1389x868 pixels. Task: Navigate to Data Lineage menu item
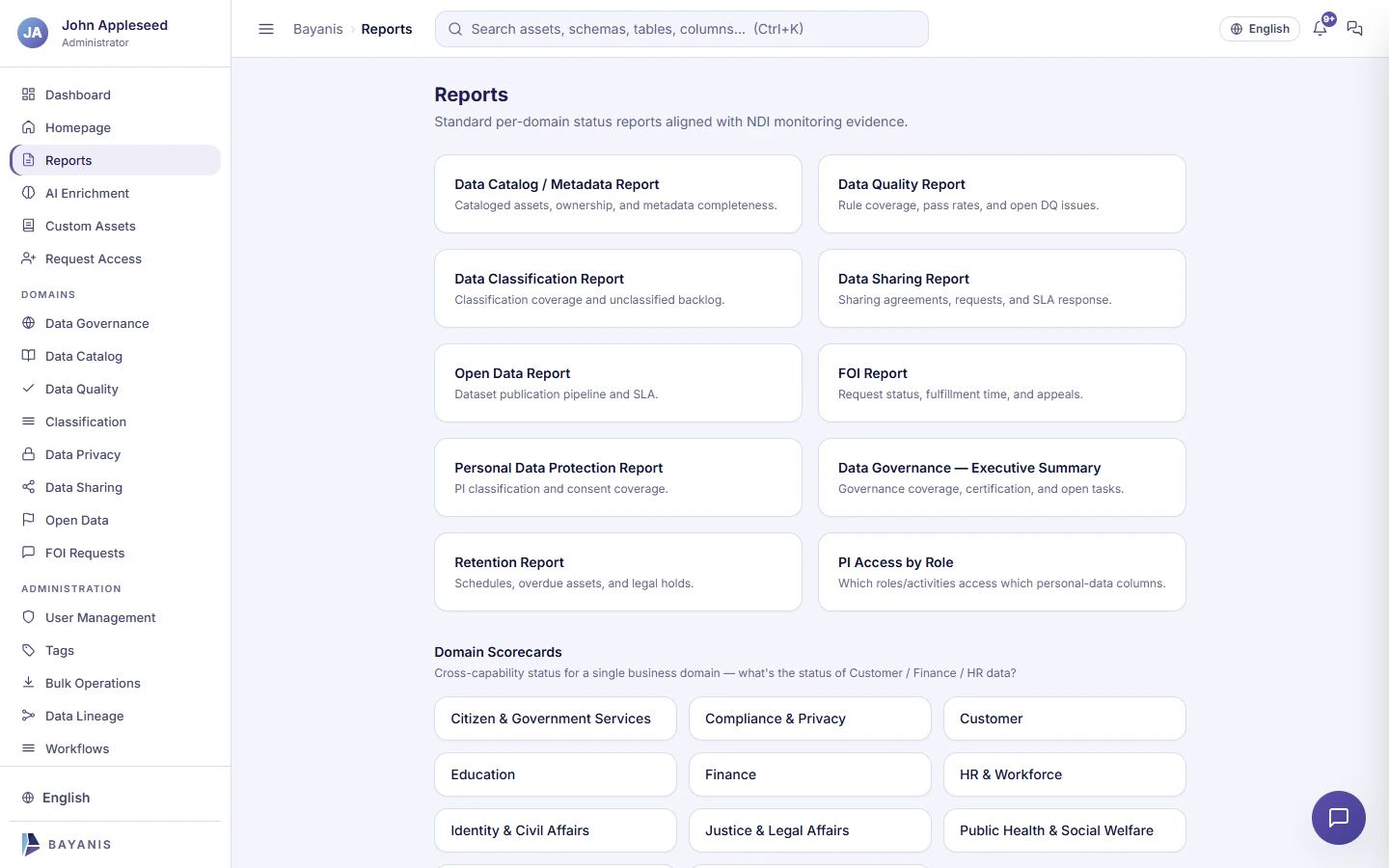(x=115, y=716)
